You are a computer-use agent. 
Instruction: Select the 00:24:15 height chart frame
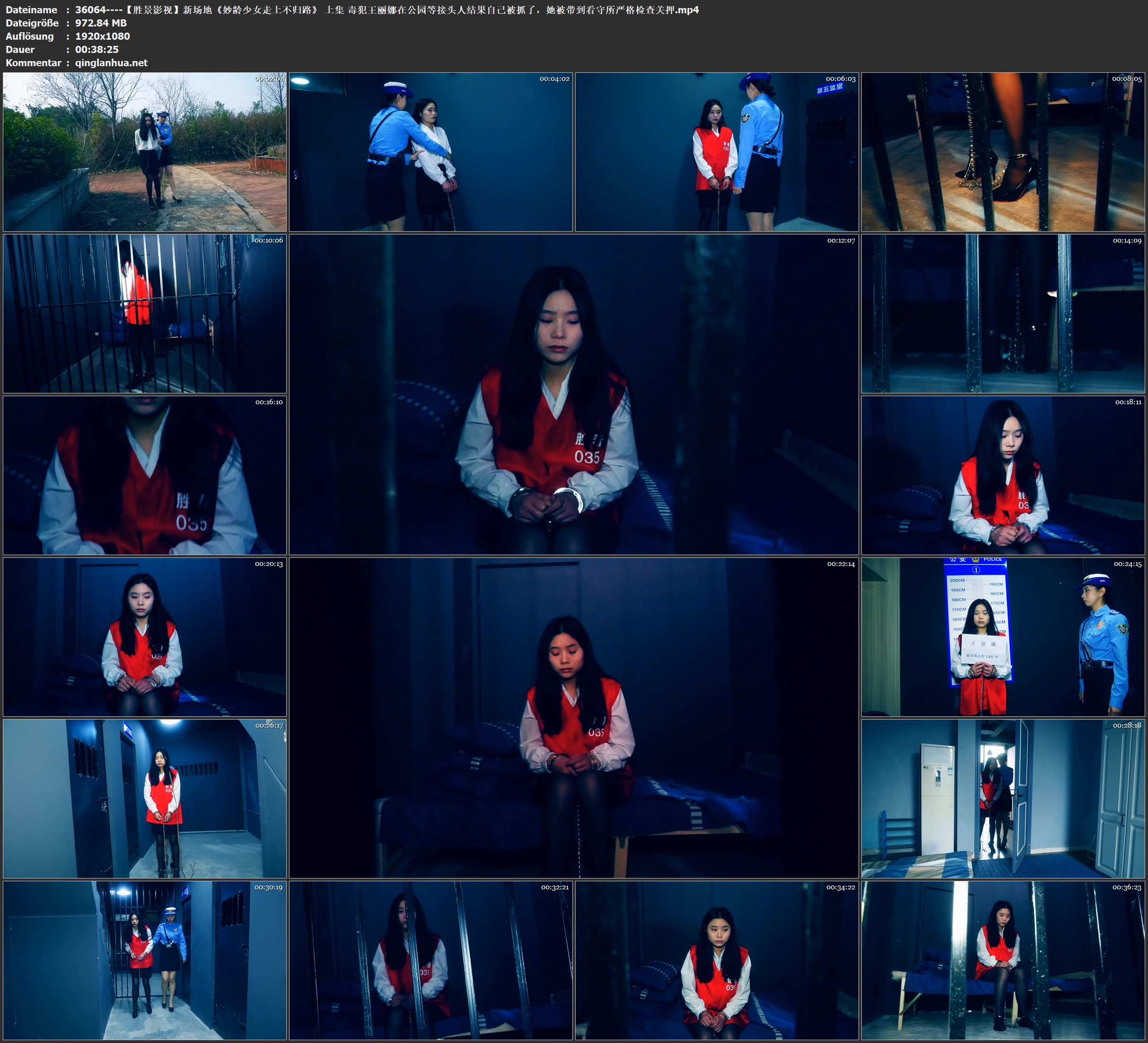pyautogui.click(x=1003, y=637)
